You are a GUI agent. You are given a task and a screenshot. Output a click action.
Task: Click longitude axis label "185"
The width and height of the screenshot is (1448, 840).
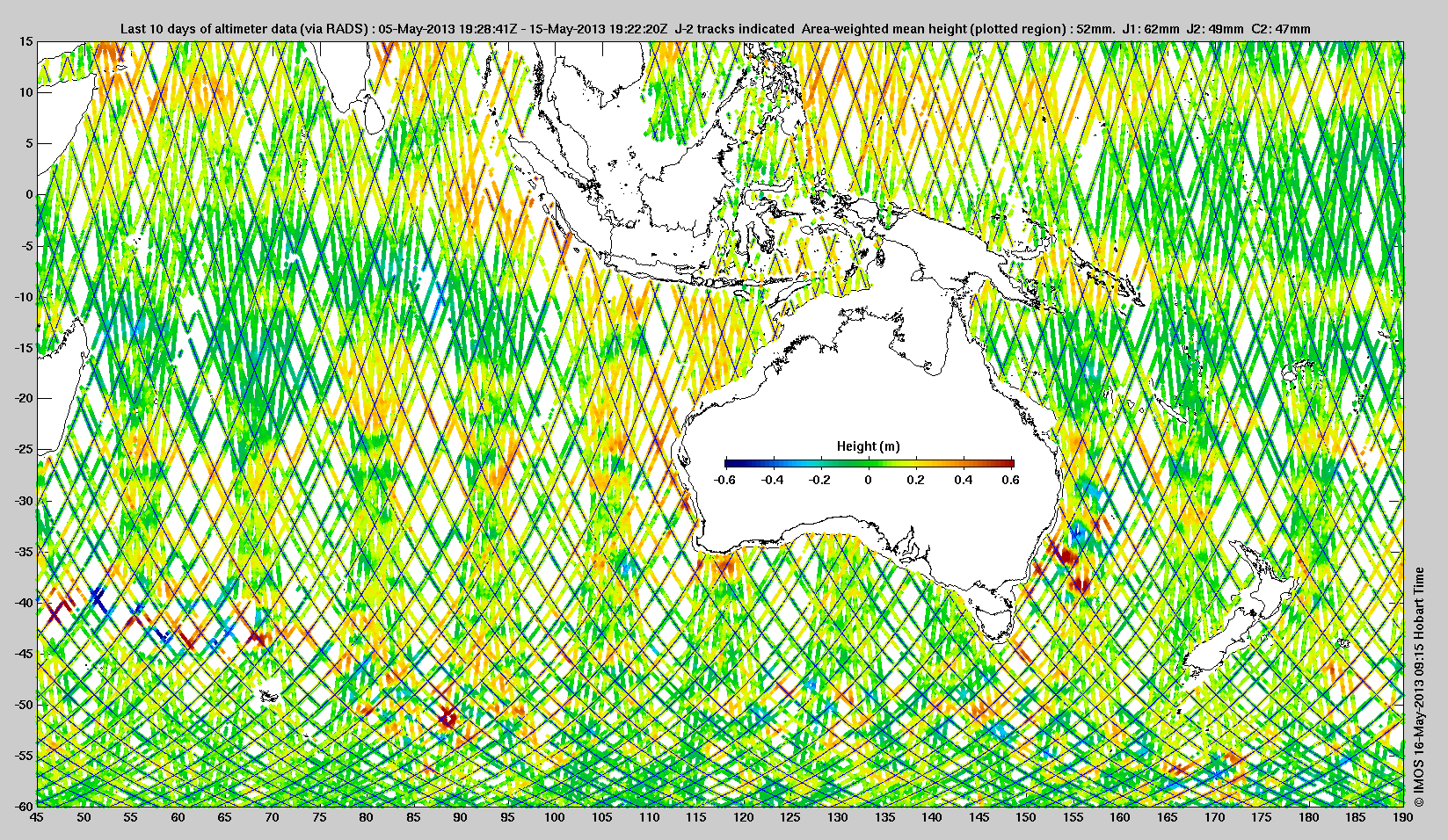1356,817
